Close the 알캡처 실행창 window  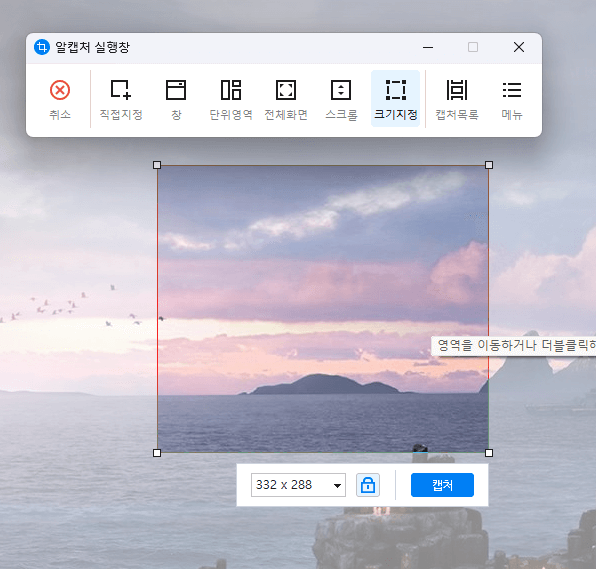pos(519,47)
